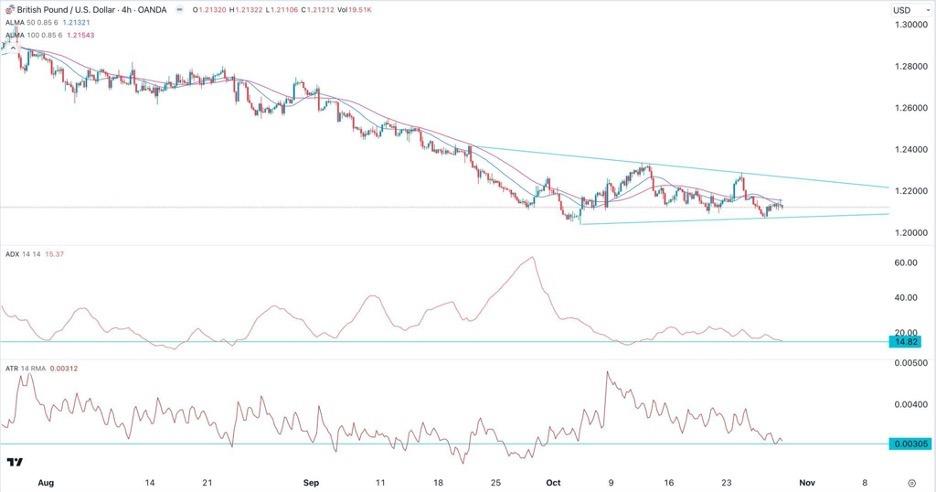936x492 pixels.
Task: Click the 1.24000 price axis label
Action: click(910, 150)
